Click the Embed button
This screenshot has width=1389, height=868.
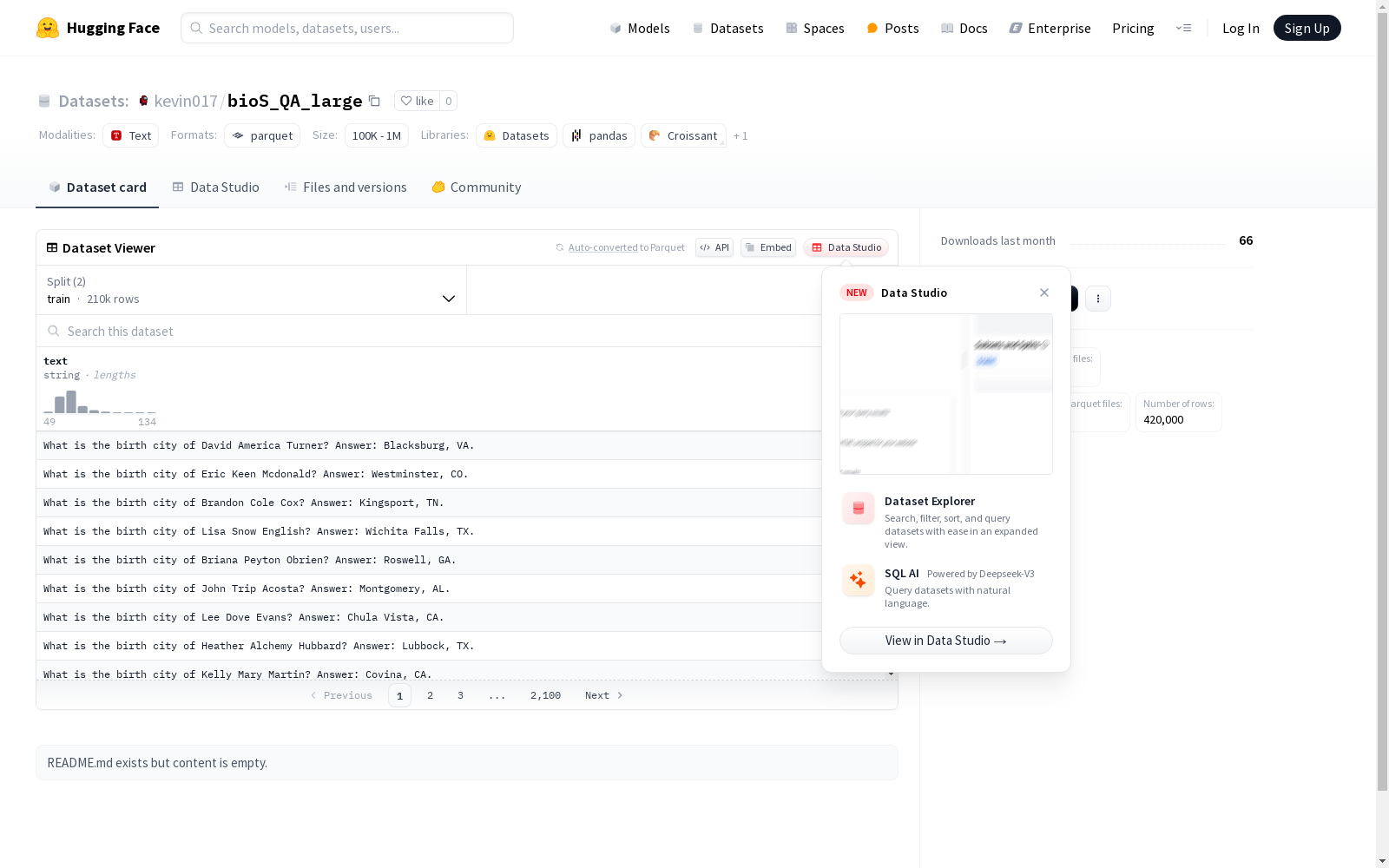click(x=768, y=247)
